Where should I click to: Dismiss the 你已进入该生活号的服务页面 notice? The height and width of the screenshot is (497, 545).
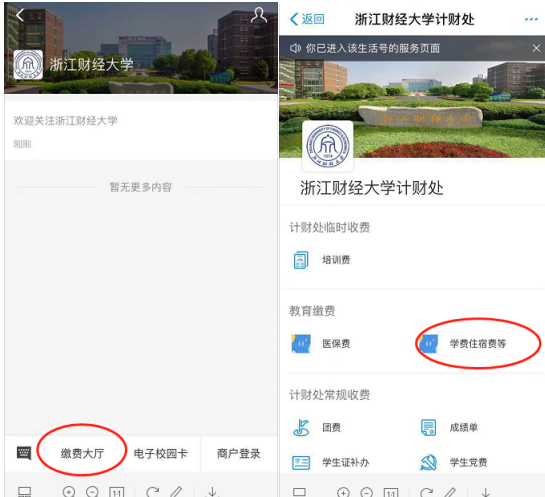pos(536,48)
